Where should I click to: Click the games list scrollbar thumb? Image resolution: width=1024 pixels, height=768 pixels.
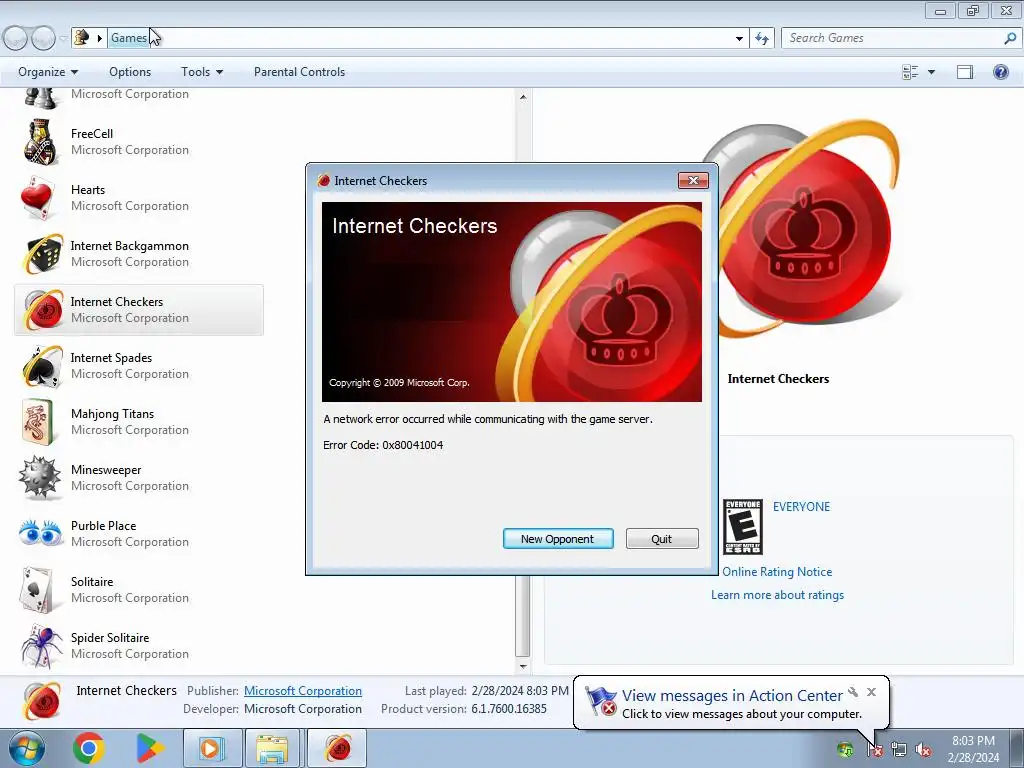(x=522, y=616)
